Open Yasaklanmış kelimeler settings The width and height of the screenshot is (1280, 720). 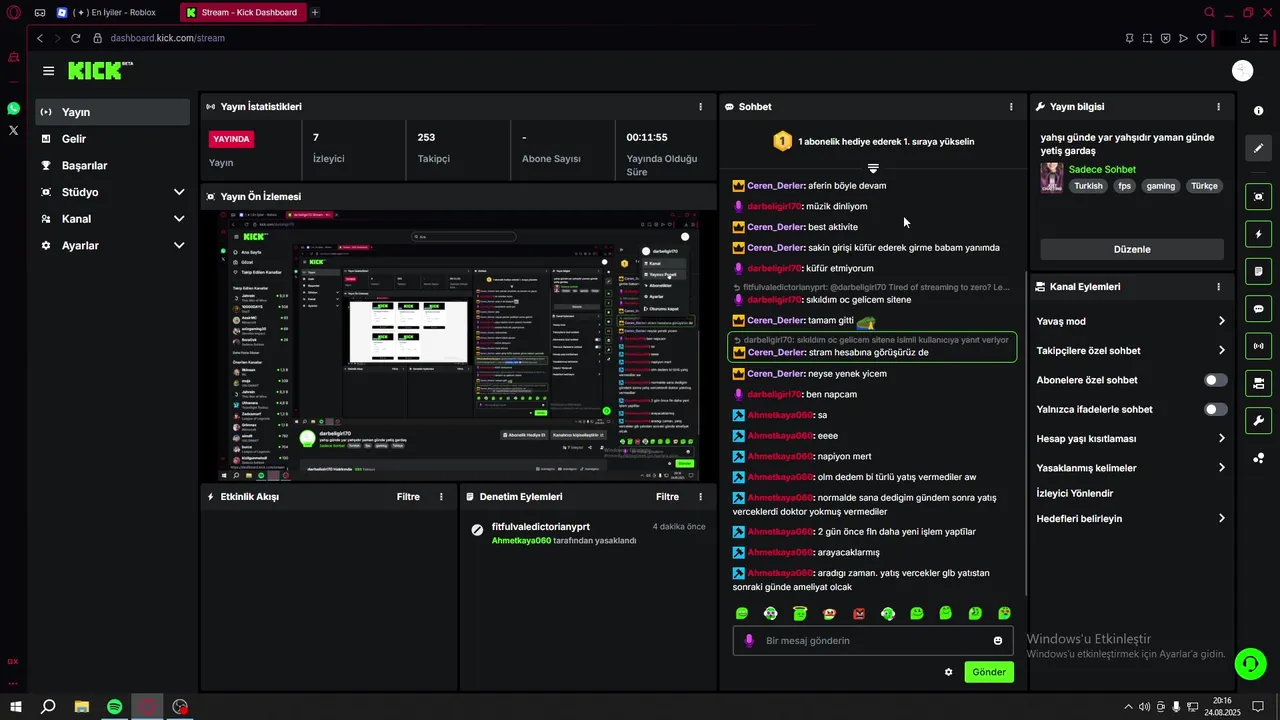(1131, 468)
